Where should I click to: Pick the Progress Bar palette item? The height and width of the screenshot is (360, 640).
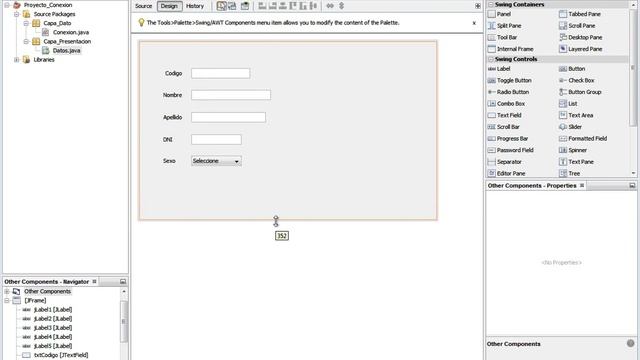coord(508,138)
